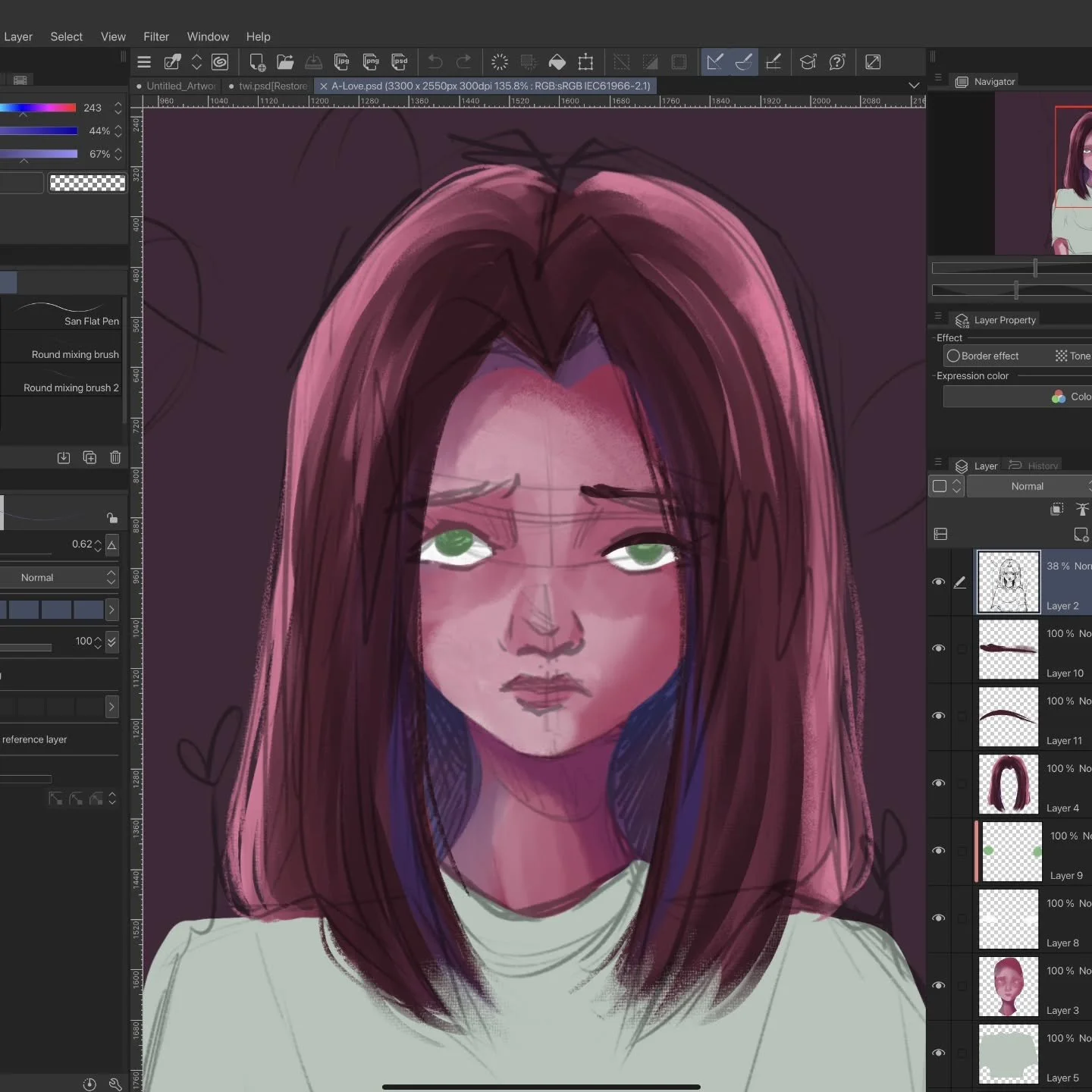The height and width of the screenshot is (1092, 1092).
Task: Redo the last action
Action: click(463, 62)
